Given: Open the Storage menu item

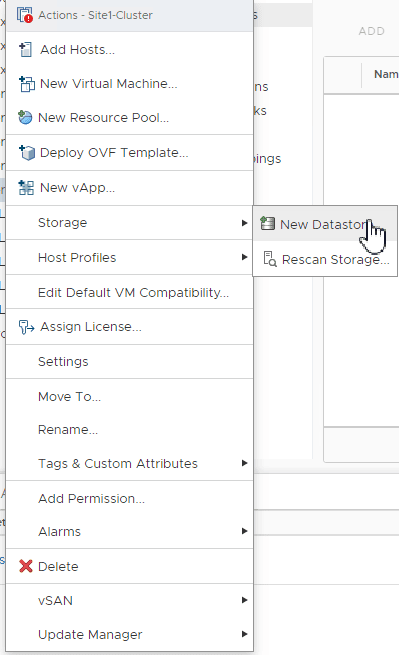Looking at the screenshot, I should [130, 223].
